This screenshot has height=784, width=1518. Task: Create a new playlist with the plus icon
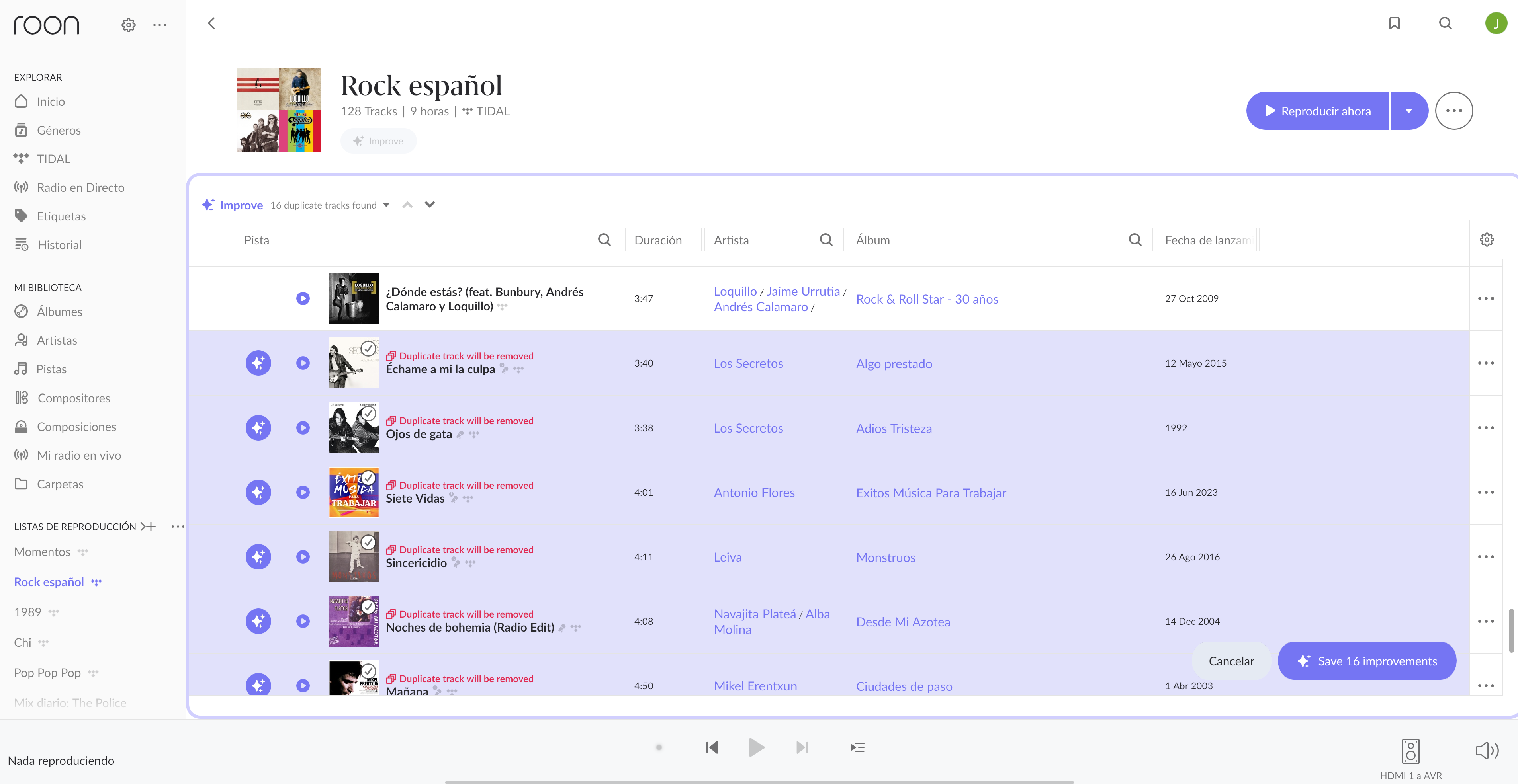coord(149,526)
